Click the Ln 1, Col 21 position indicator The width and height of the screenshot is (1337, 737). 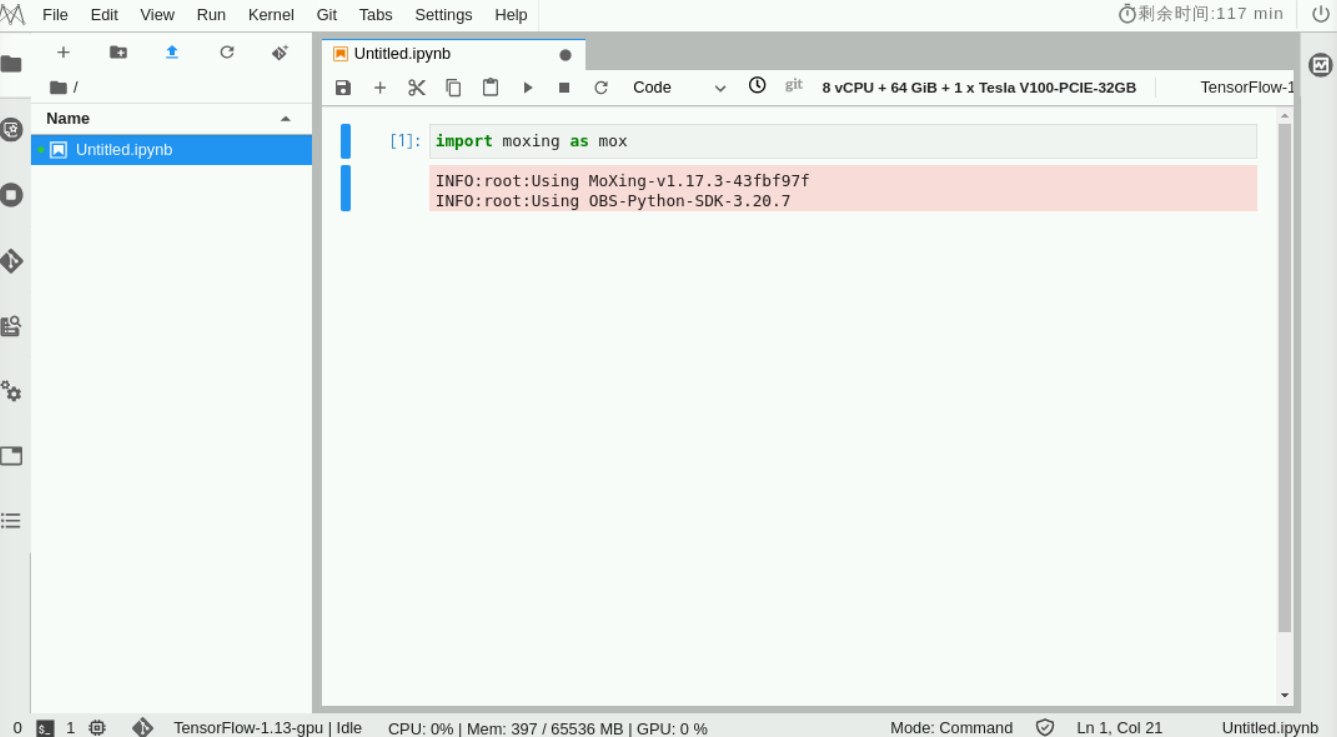(x=1119, y=728)
